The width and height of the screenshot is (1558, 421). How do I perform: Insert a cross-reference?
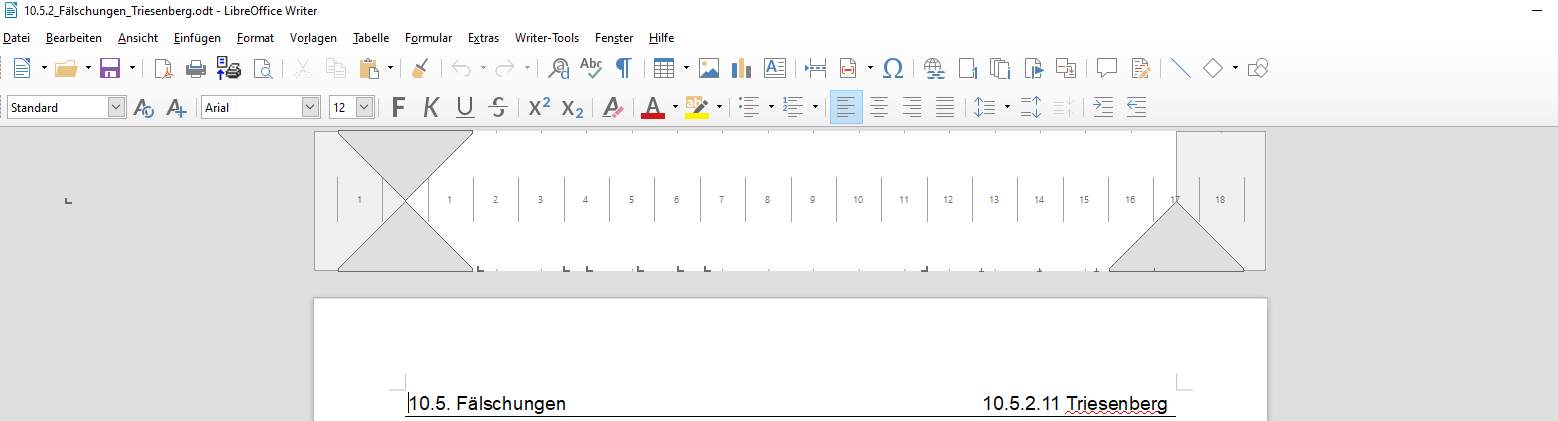click(x=1065, y=68)
